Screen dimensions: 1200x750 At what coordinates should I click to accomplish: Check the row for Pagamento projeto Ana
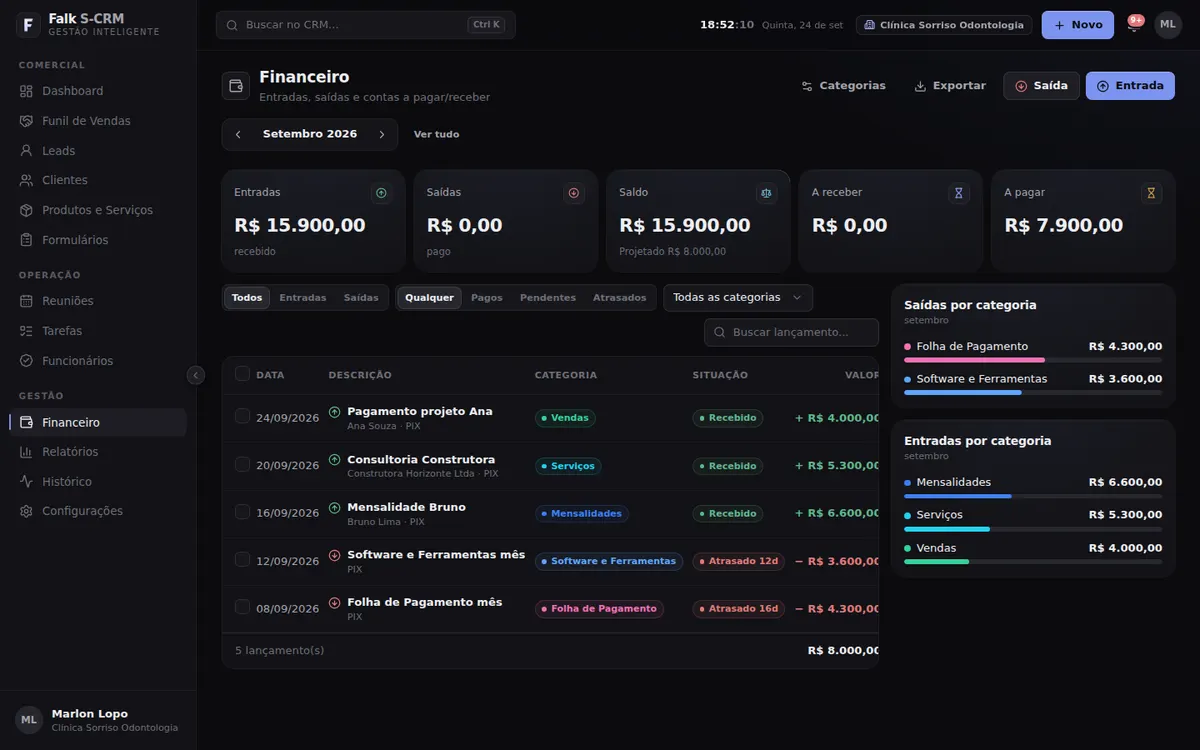pyautogui.click(x=242, y=416)
